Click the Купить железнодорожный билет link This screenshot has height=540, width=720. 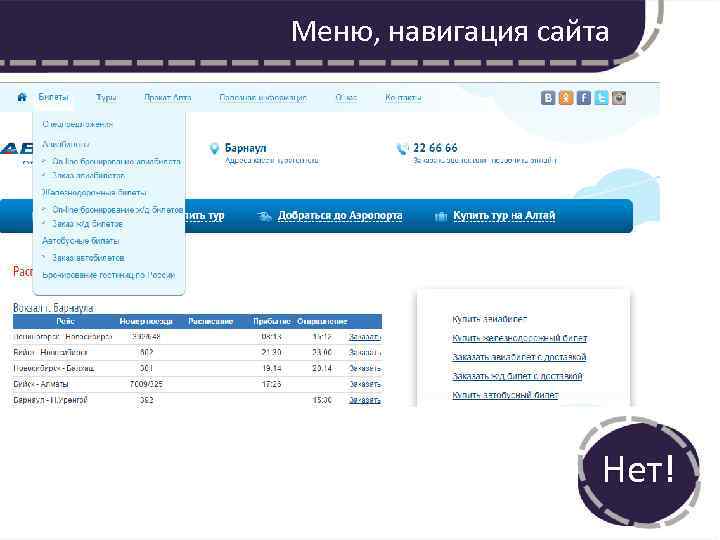coord(519,338)
